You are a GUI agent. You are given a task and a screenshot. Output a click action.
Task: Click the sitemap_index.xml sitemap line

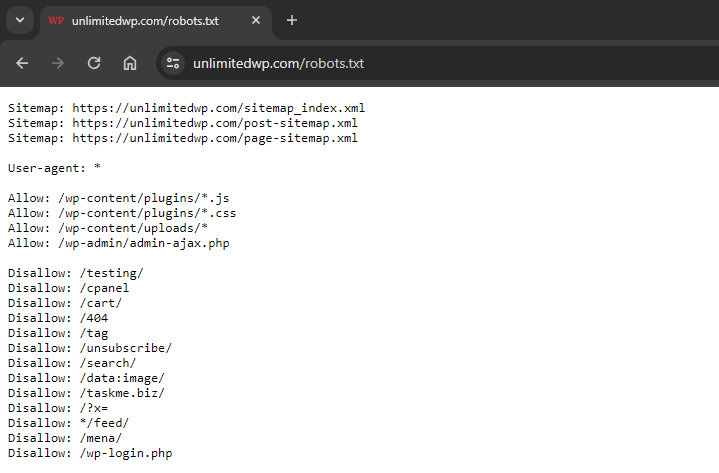click(x=186, y=108)
